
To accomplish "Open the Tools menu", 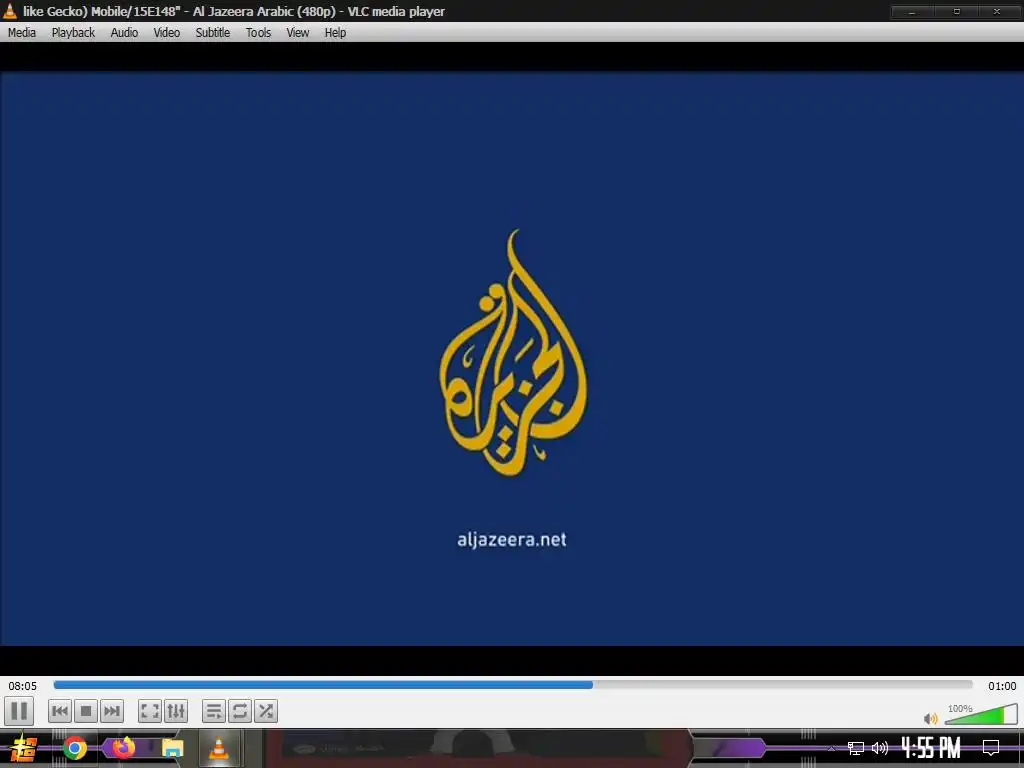I will click(258, 33).
